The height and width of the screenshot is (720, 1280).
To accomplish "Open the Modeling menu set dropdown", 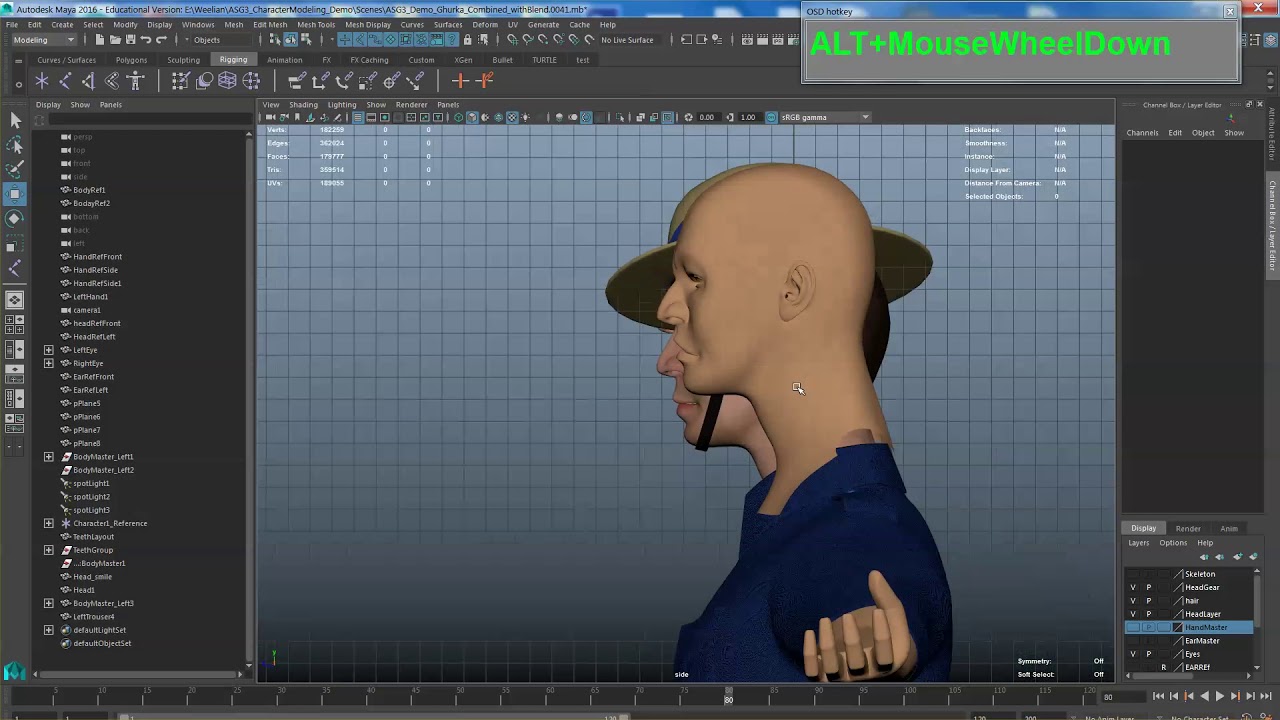I will click(x=44, y=40).
